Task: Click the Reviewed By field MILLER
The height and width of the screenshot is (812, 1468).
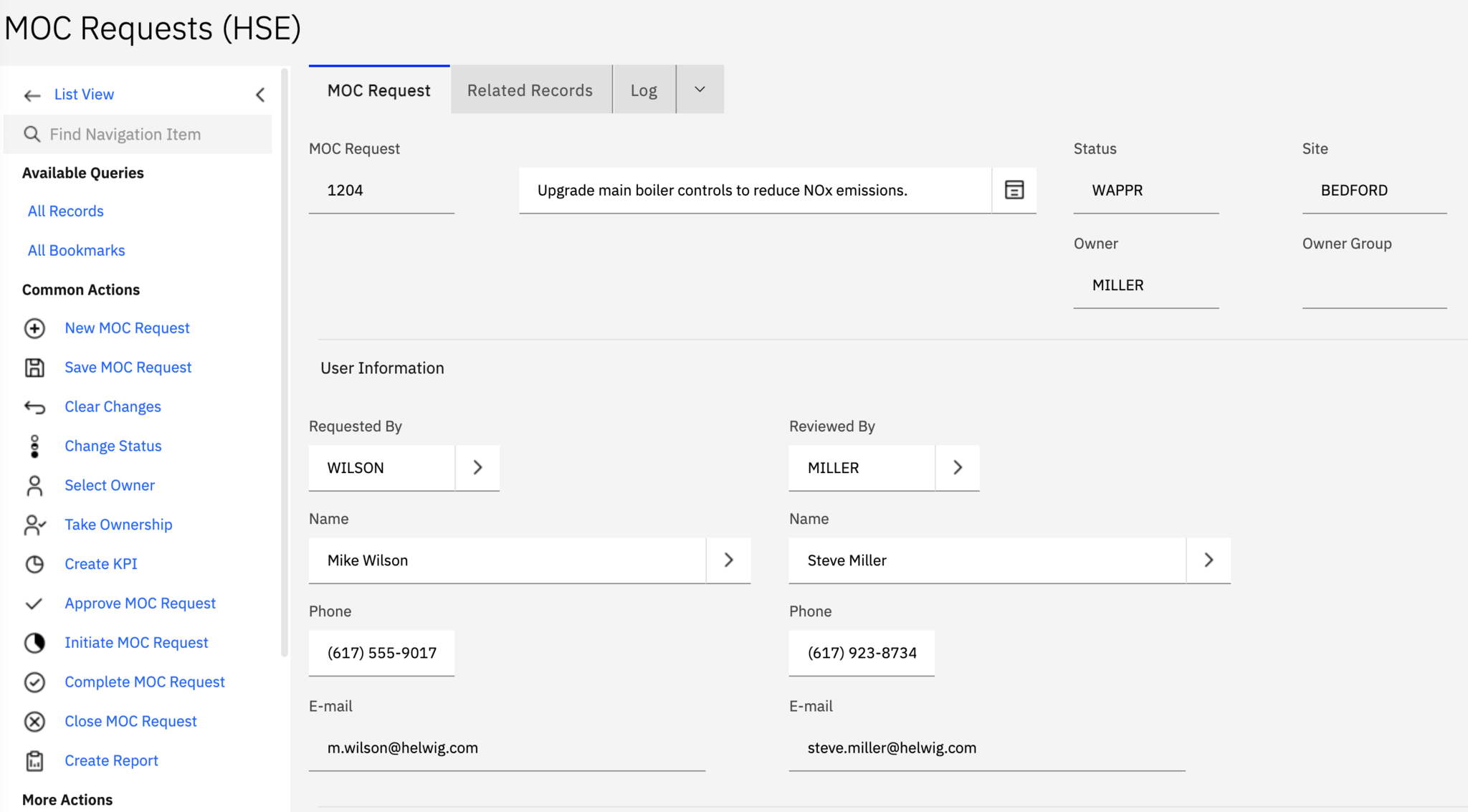Action: click(862, 467)
